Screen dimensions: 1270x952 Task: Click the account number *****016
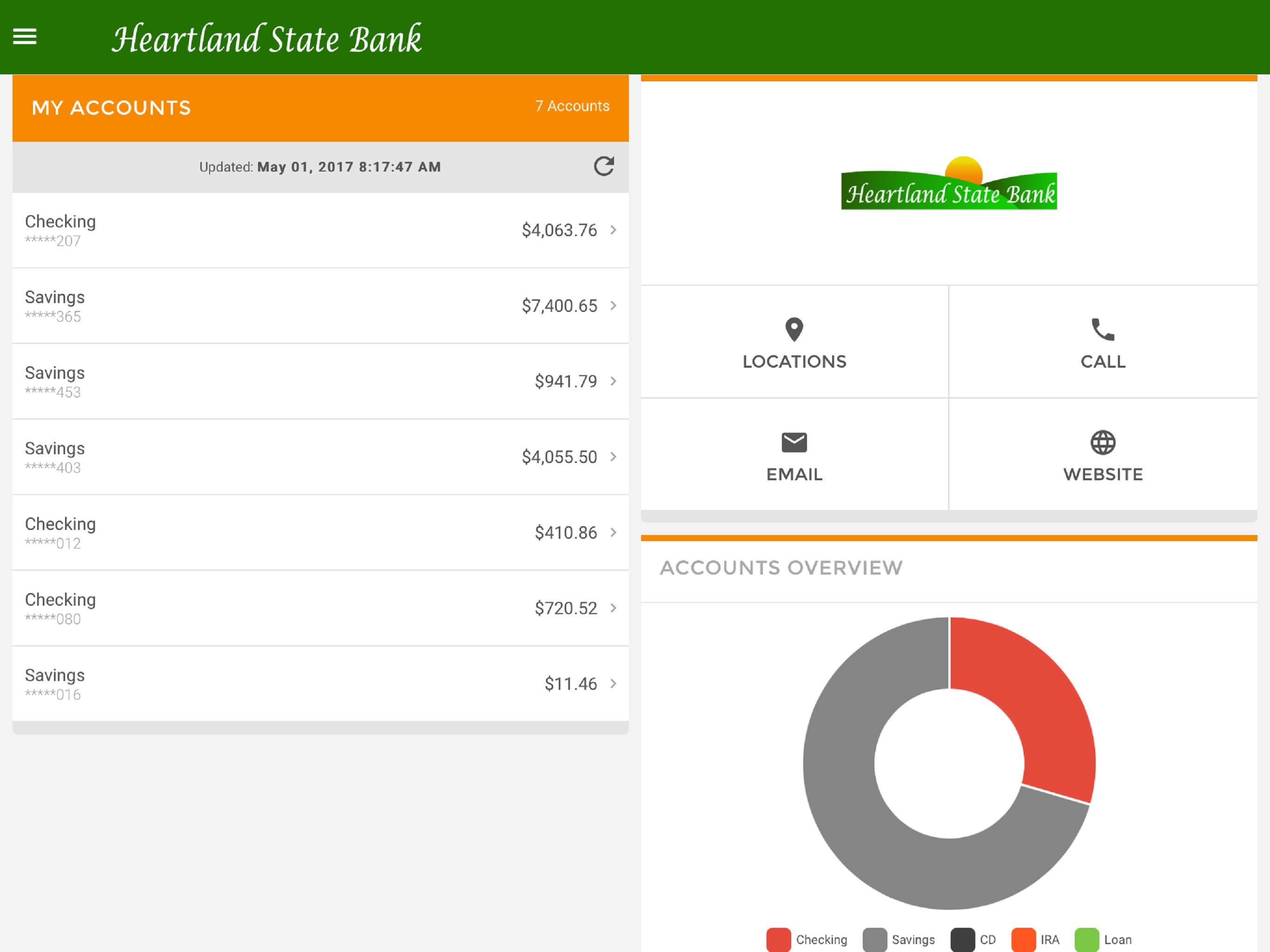tap(53, 695)
